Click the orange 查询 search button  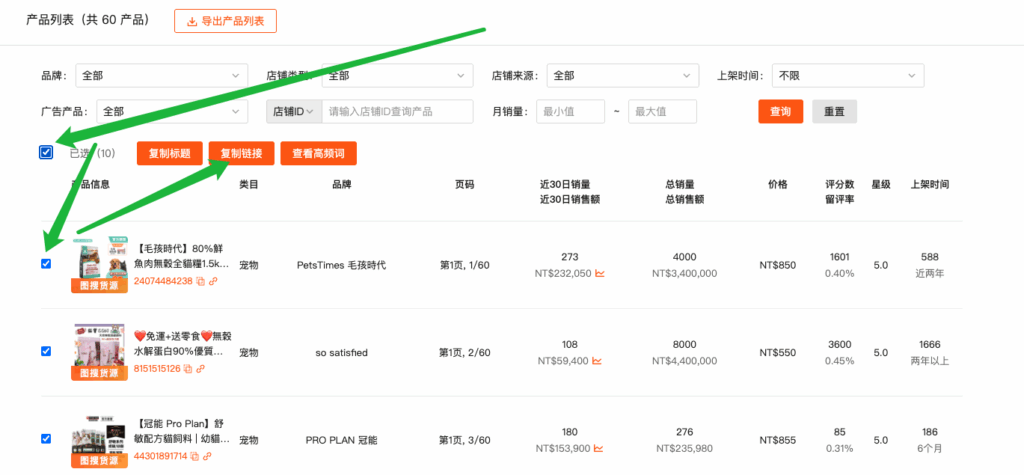(780, 112)
